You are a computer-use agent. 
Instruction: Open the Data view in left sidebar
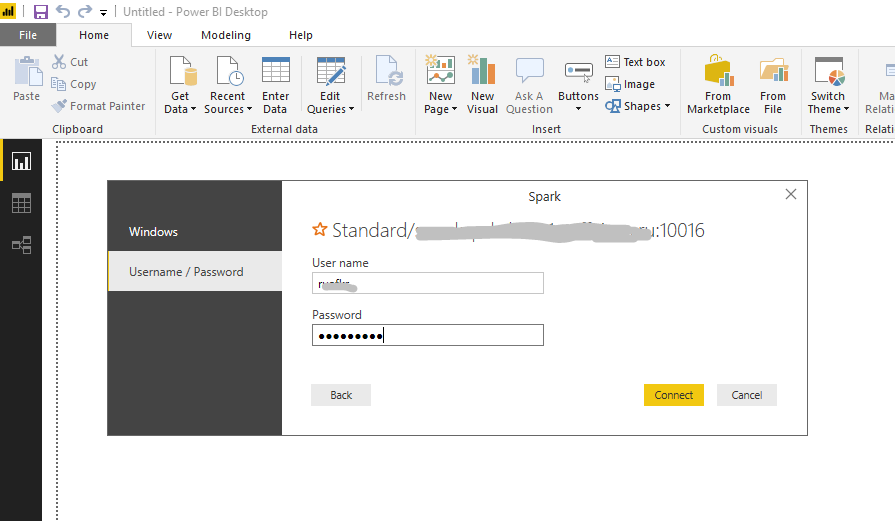(21, 203)
